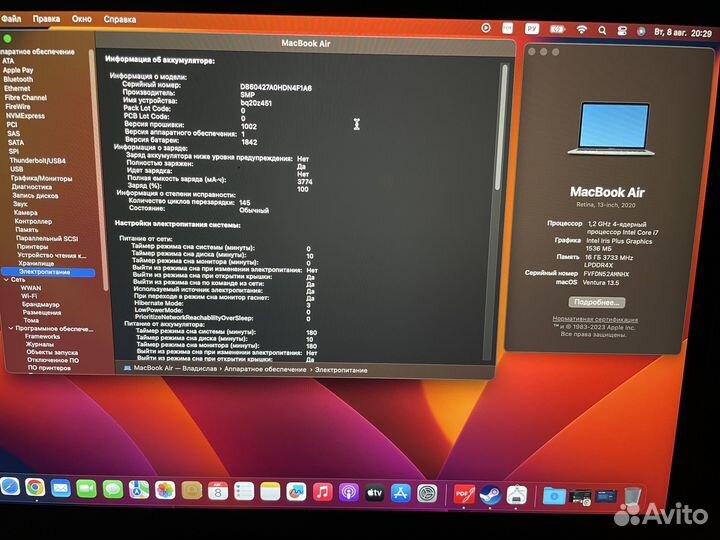Select Камера in hardware sidebar

coord(25,213)
